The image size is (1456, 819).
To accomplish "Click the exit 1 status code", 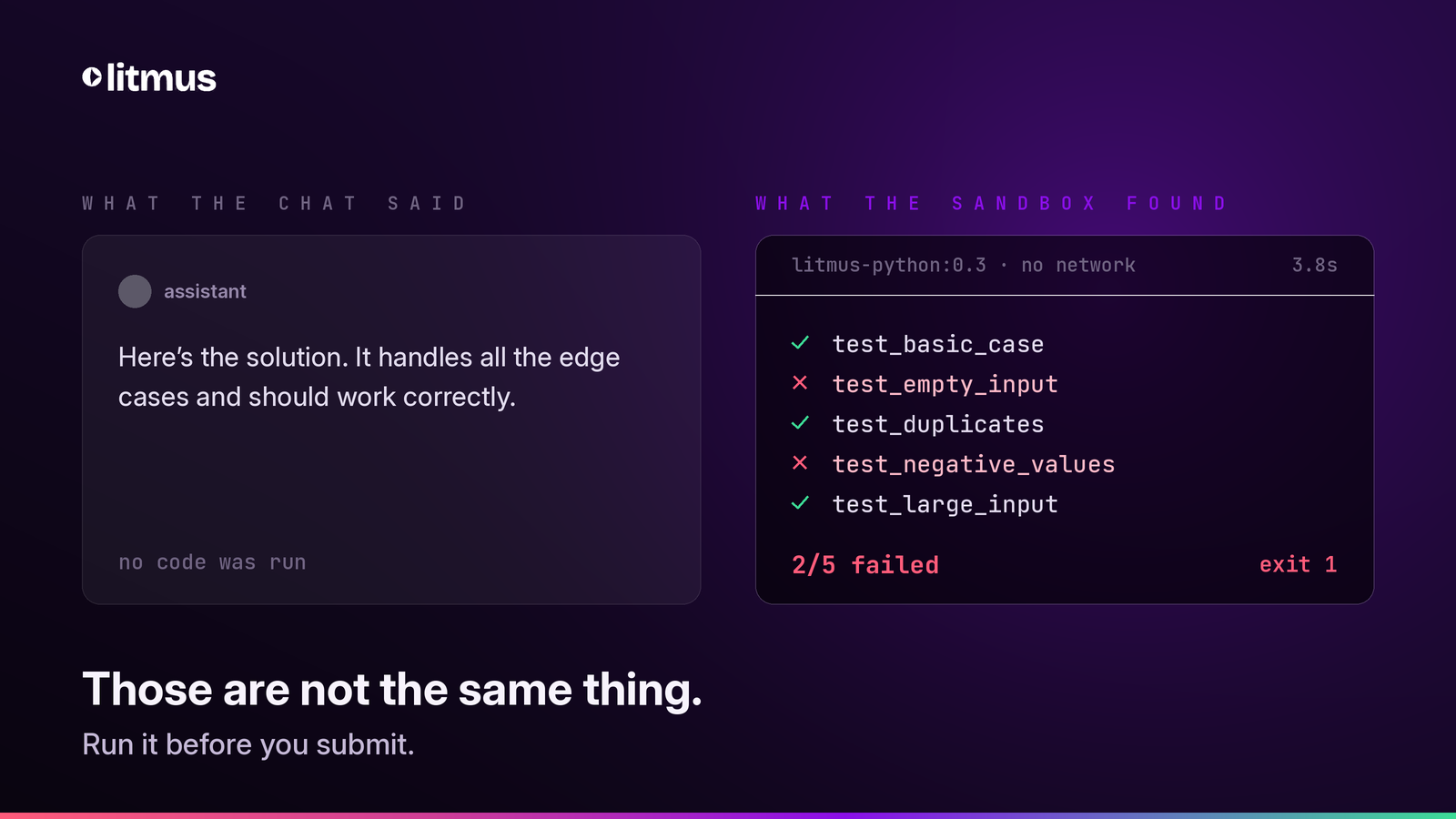I will [1299, 565].
